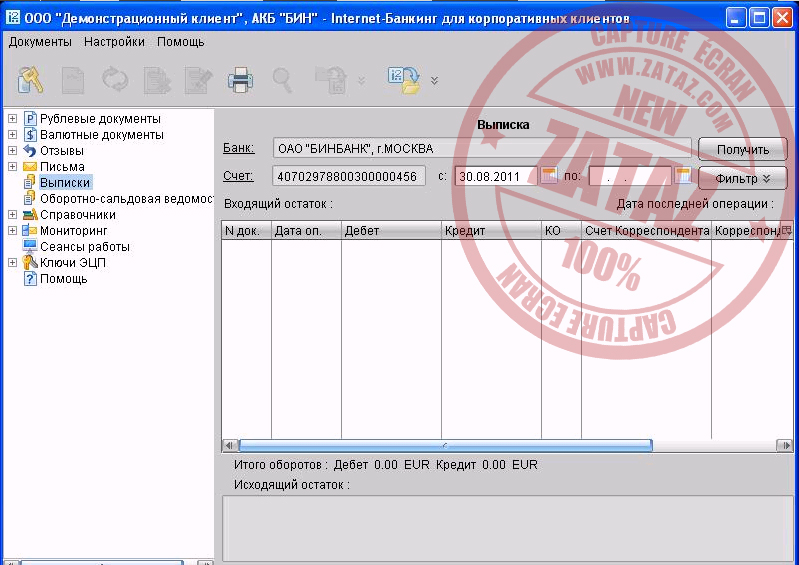Screen dimensions: 799x565
Task: Click the Мониторинг tree icon
Action: 30,230
